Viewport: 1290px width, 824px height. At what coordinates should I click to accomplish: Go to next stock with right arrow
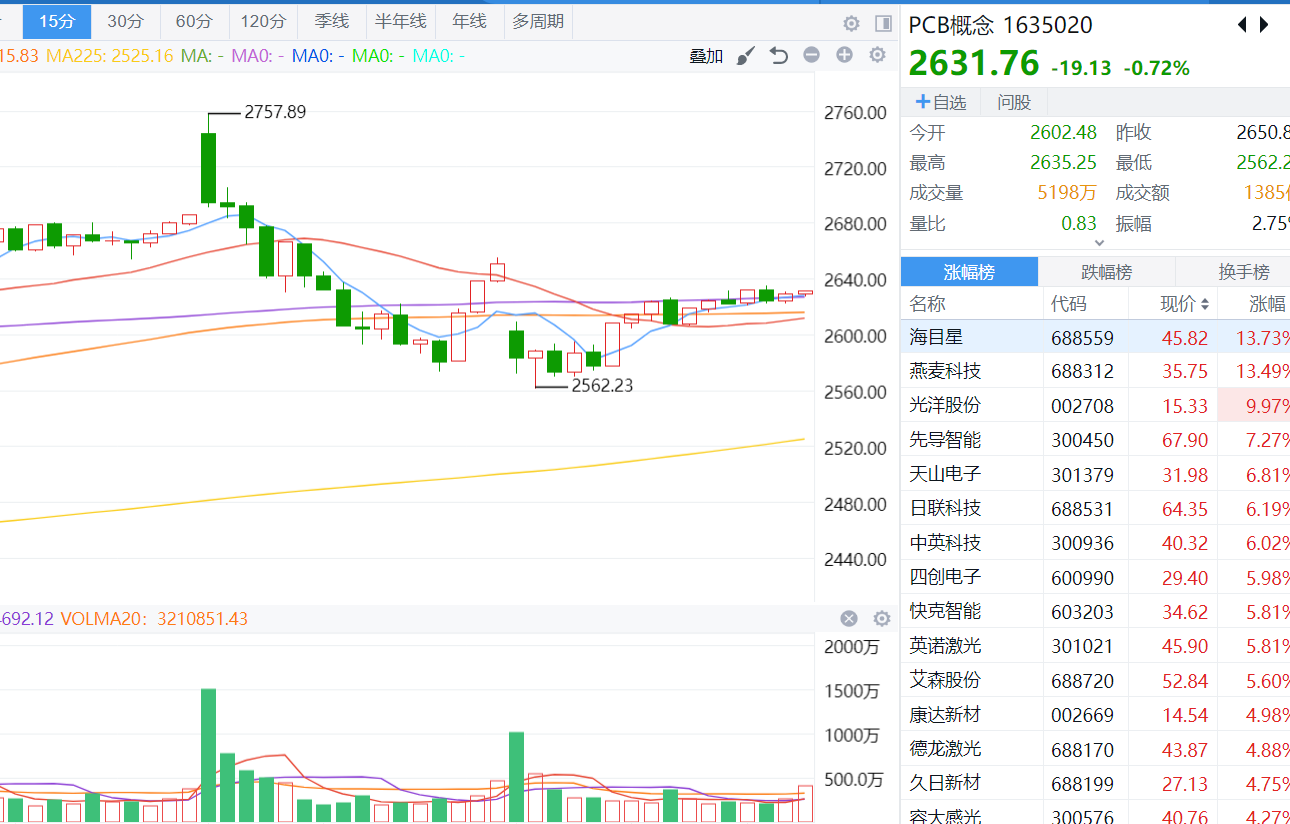1265,25
